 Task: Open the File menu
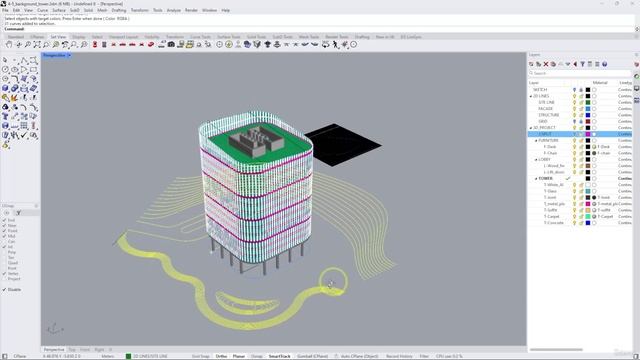[x=5, y=10]
